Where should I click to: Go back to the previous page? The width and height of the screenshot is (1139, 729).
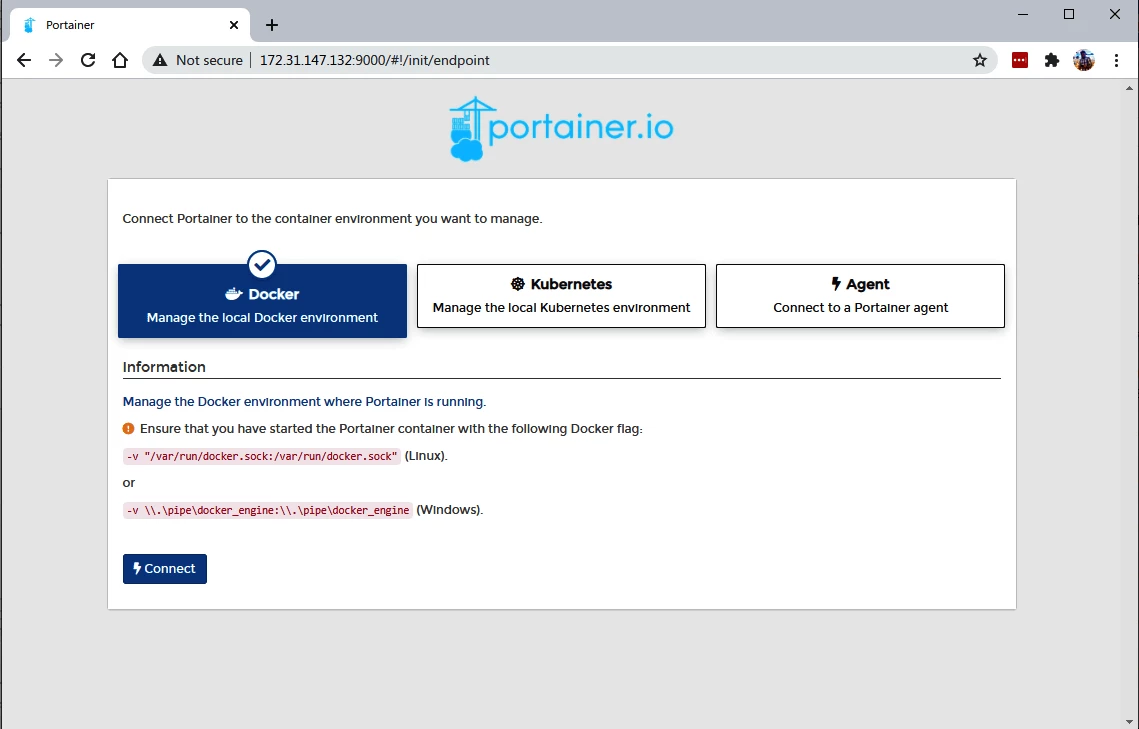(24, 60)
